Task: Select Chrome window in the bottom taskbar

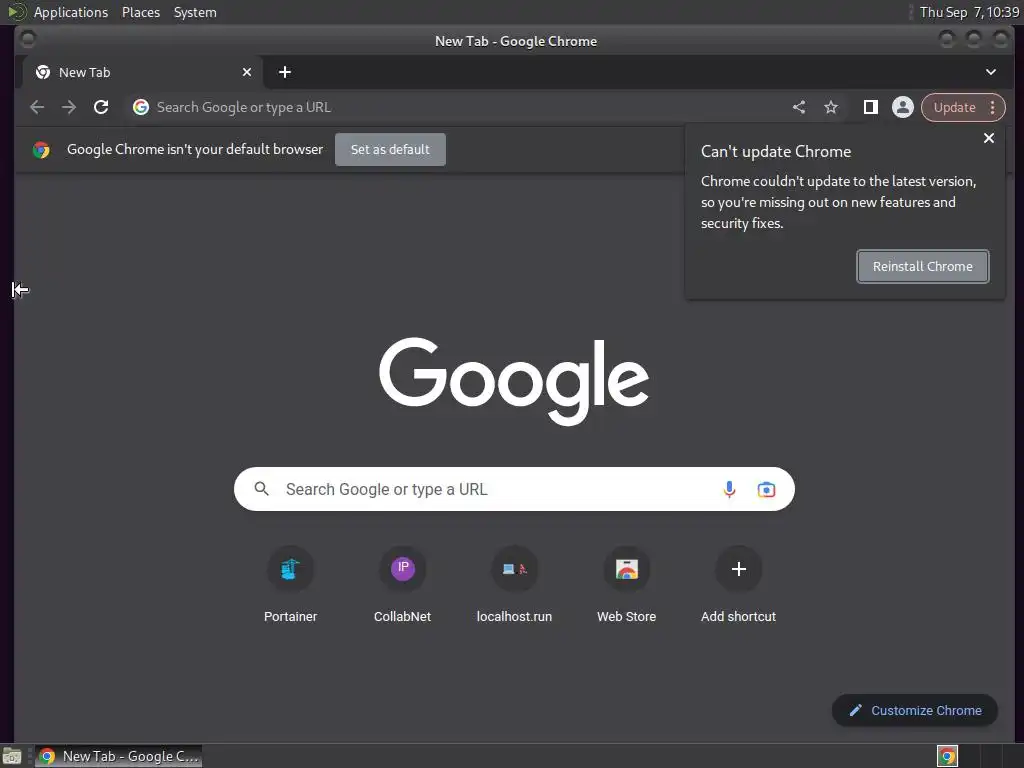Action: 118,756
